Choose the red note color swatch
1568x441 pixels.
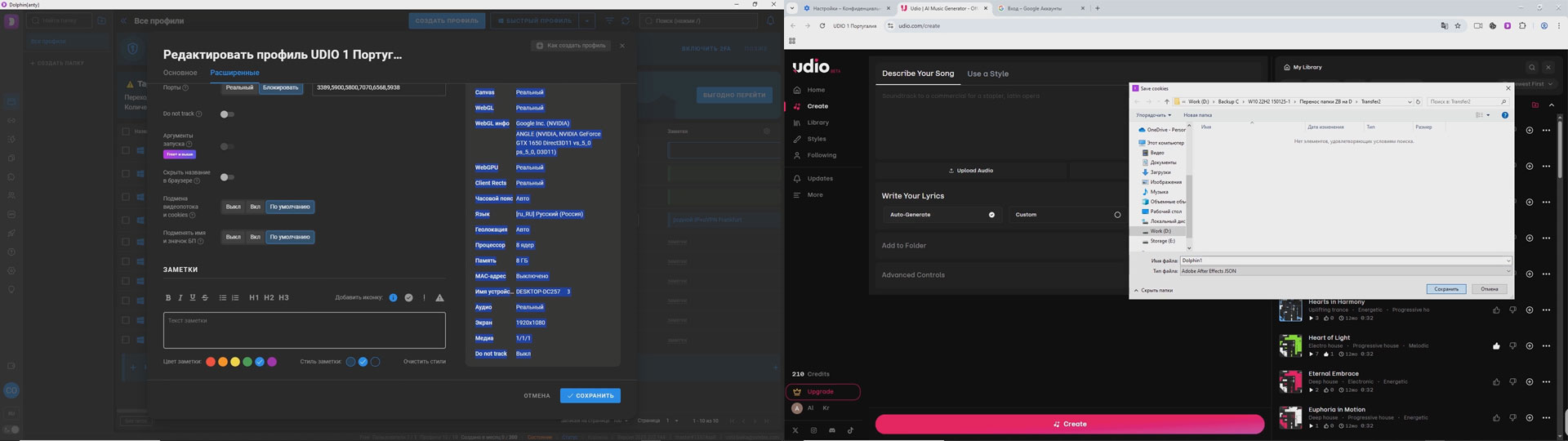(211, 362)
